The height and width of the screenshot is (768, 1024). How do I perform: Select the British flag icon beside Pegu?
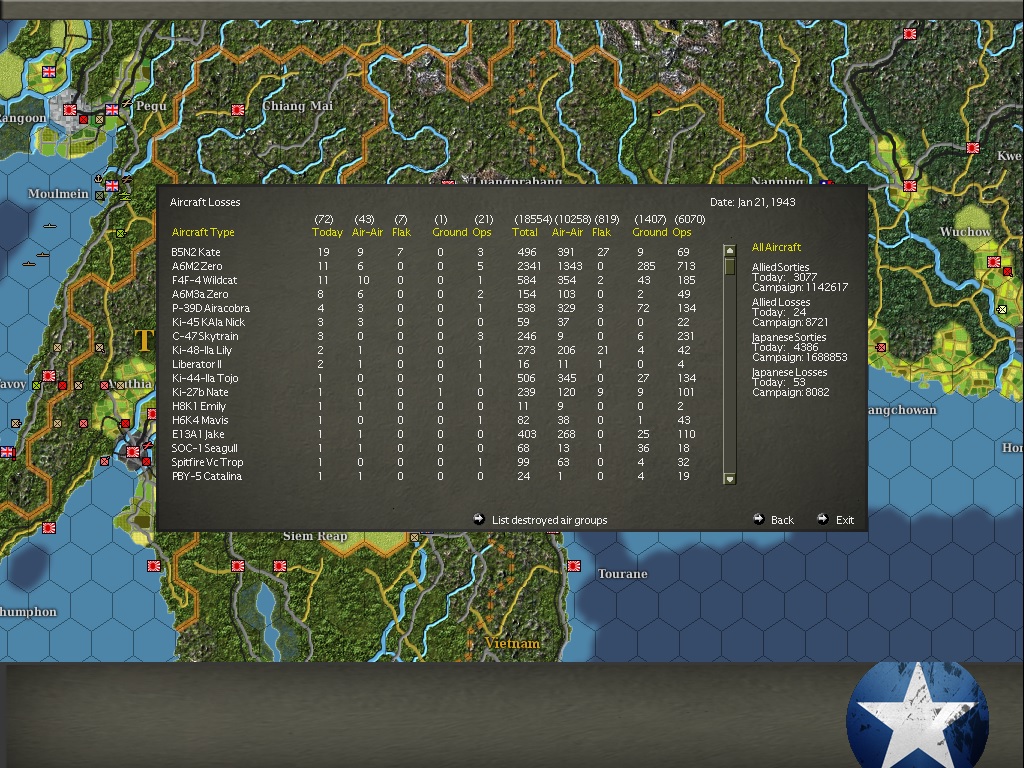[x=112, y=109]
